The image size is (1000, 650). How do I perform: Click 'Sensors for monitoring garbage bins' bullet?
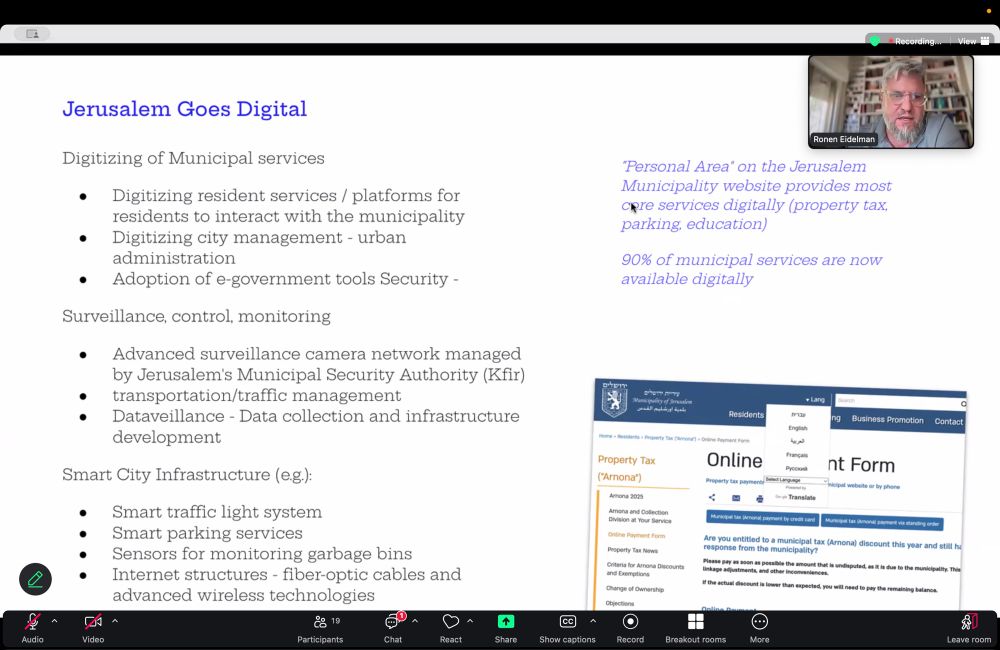[x=262, y=553]
